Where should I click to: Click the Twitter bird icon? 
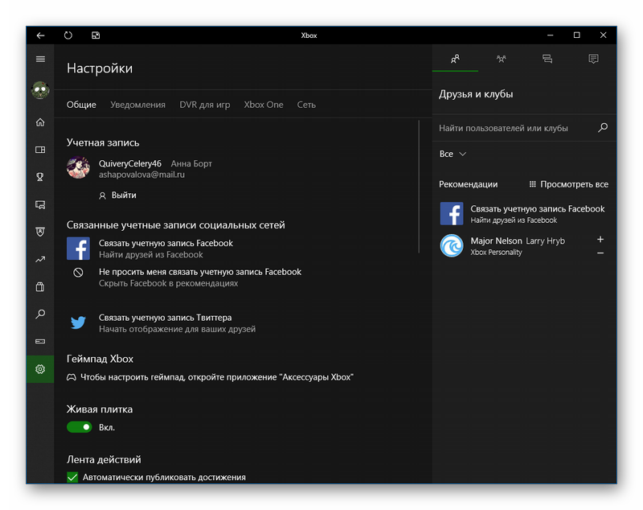(78, 323)
